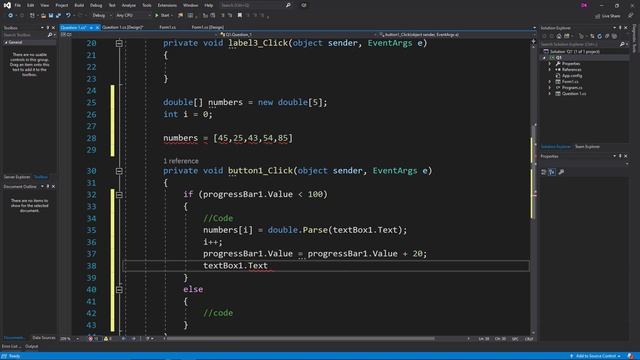The image size is (640, 360).
Task: Click the '1 reference' CodeLens link
Action: [181, 161]
